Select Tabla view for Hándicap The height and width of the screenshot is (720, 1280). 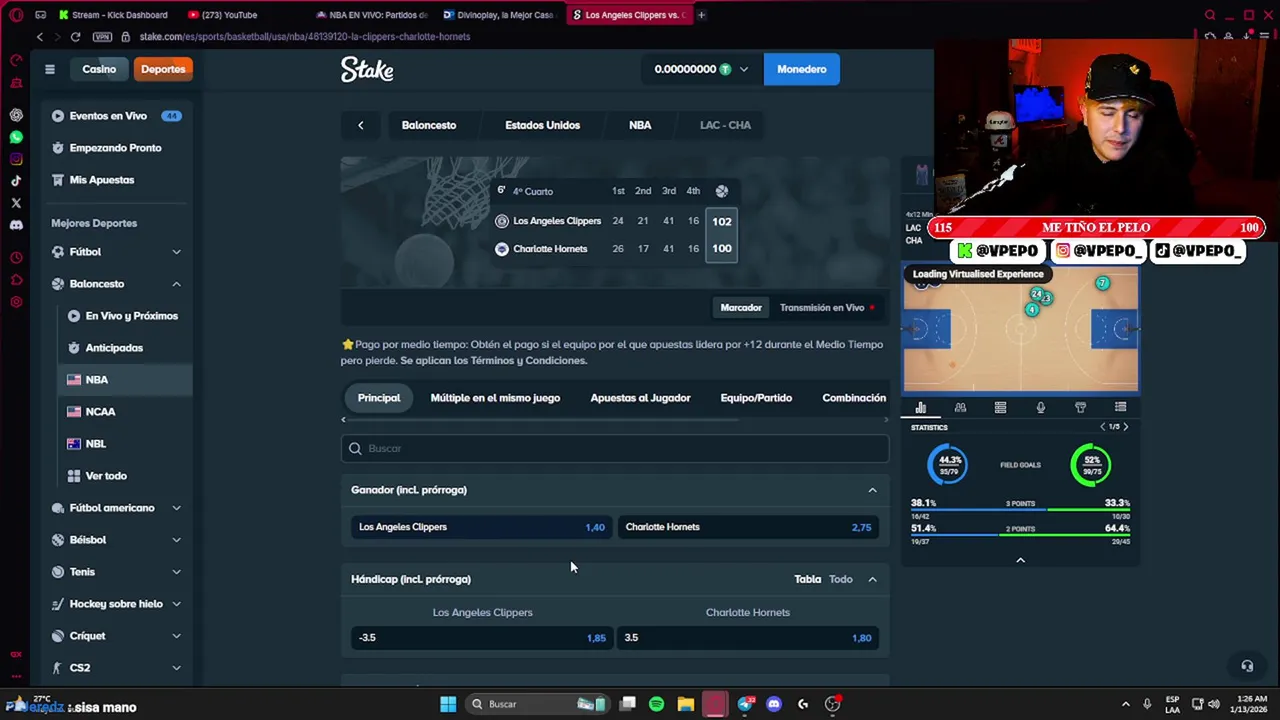click(x=807, y=579)
